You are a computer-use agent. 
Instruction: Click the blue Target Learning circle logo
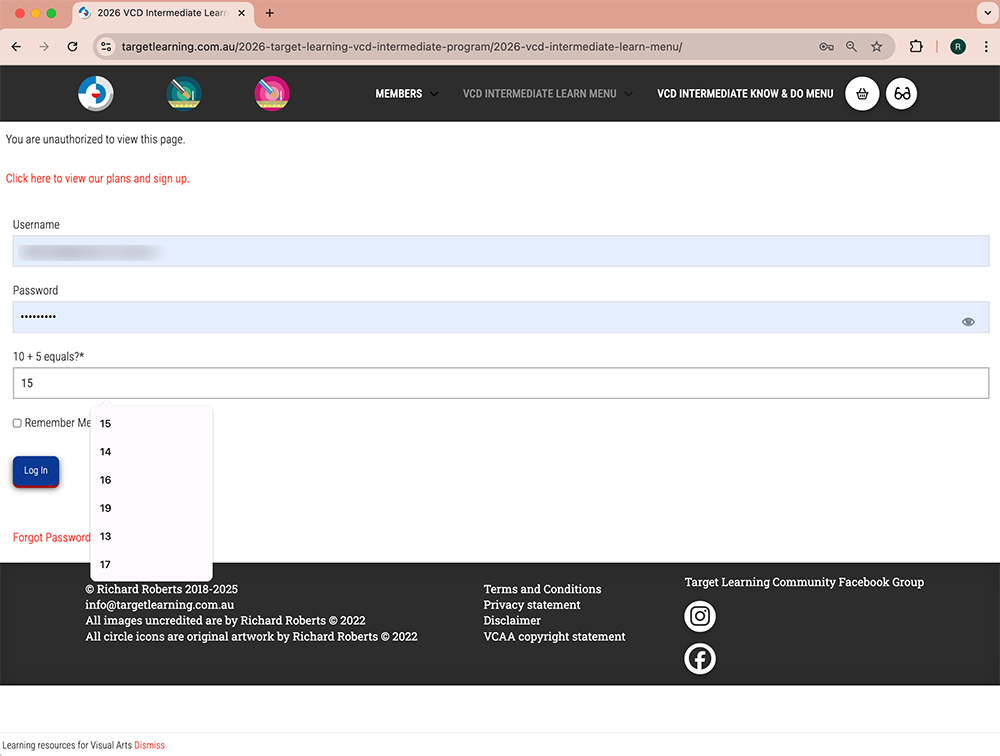96,94
